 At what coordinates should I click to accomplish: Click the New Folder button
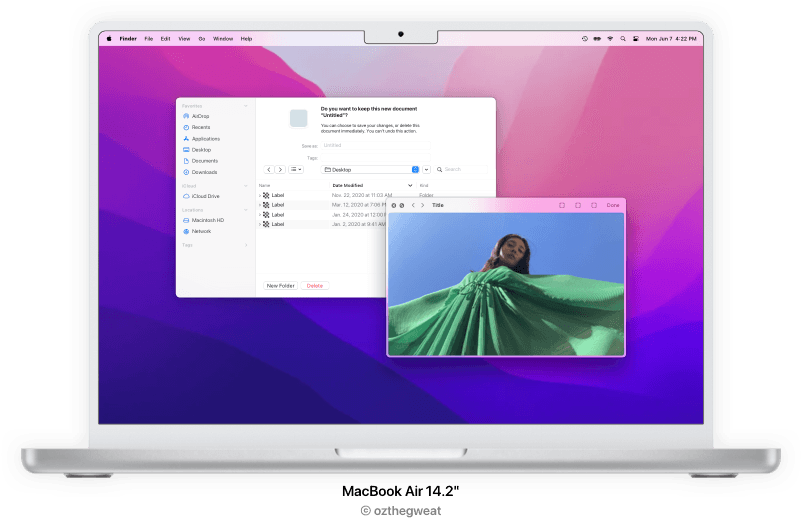click(280, 286)
